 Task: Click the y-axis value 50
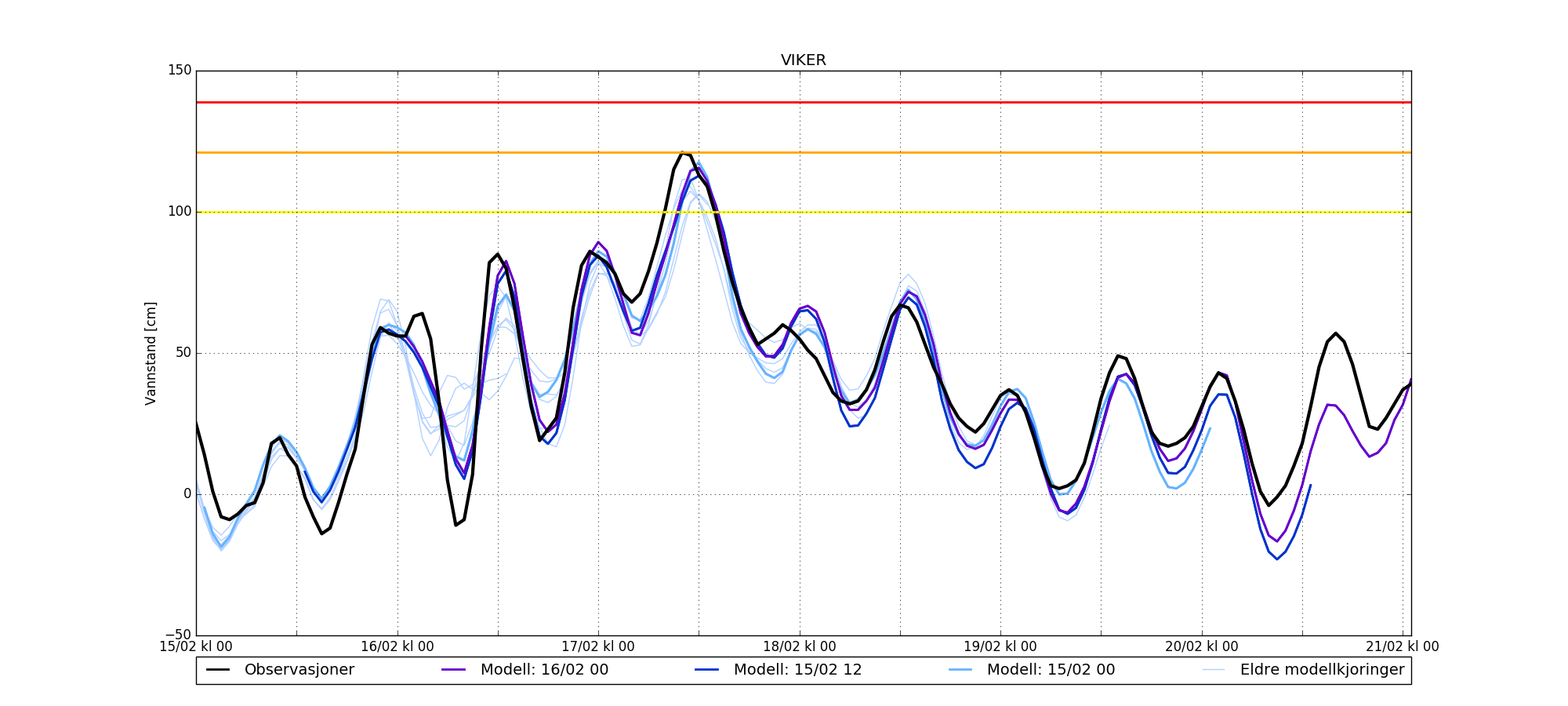pyautogui.click(x=183, y=353)
